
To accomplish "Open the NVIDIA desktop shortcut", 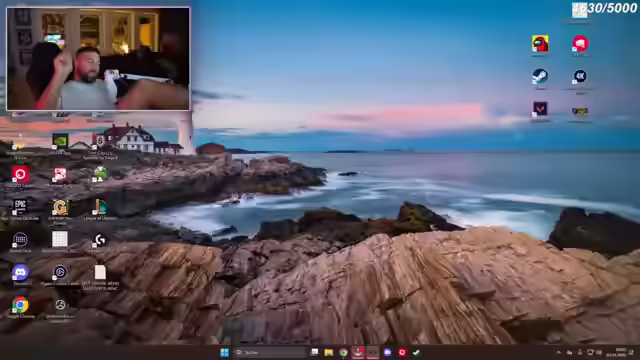I will tap(60, 141).
